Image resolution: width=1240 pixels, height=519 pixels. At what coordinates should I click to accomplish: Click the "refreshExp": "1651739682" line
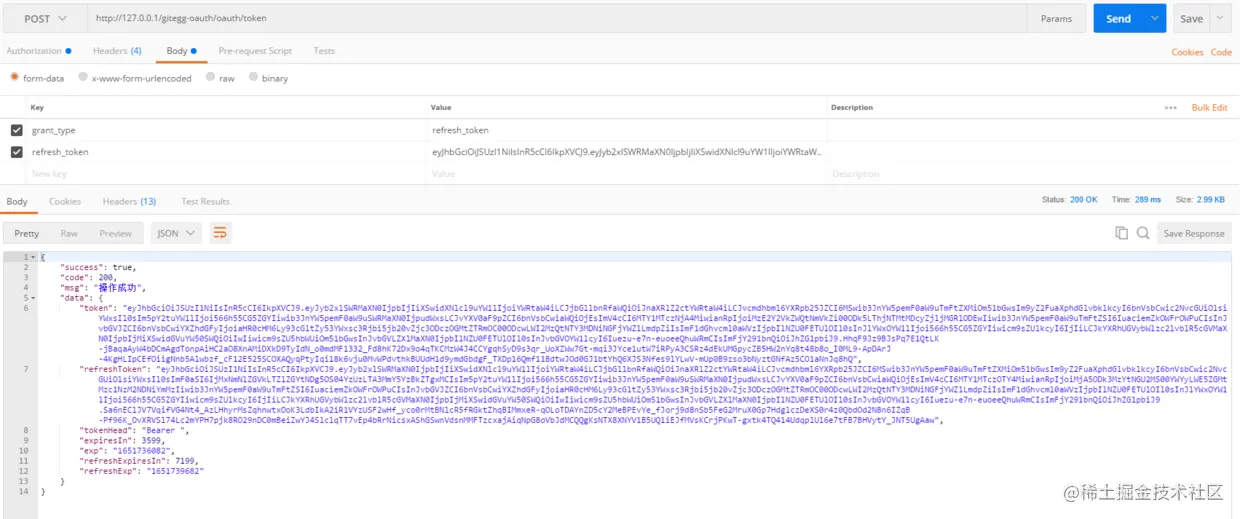pyautogui.click(x=142, y=470)
